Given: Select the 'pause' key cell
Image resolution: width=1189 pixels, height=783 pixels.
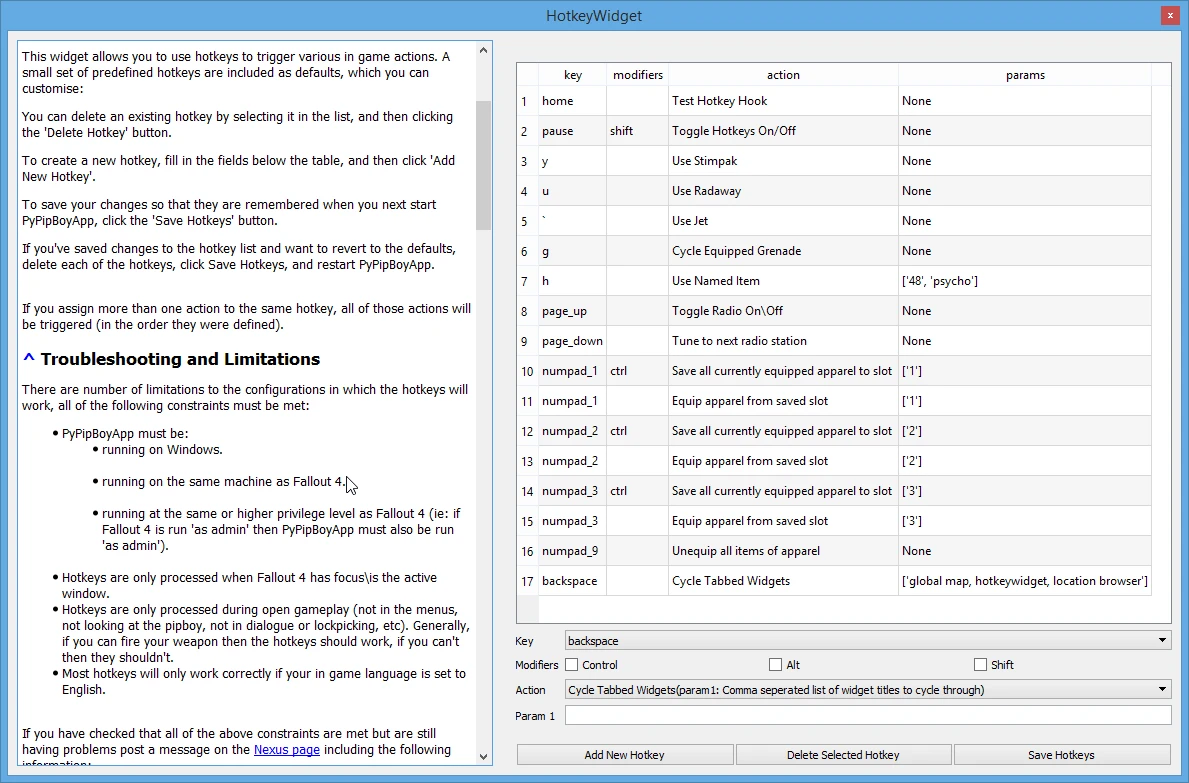Looking at the screenshot, I should click(x=573, y=131).
